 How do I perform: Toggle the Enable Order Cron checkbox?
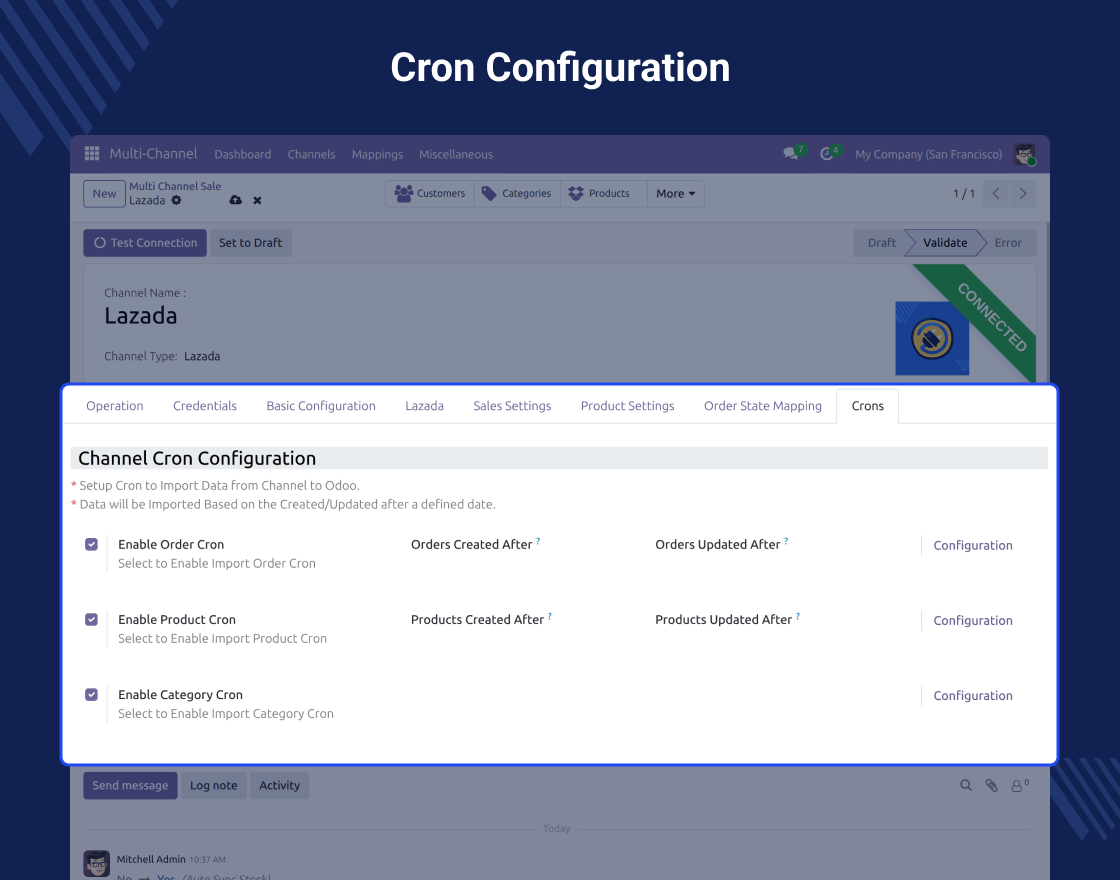point(91,544)
